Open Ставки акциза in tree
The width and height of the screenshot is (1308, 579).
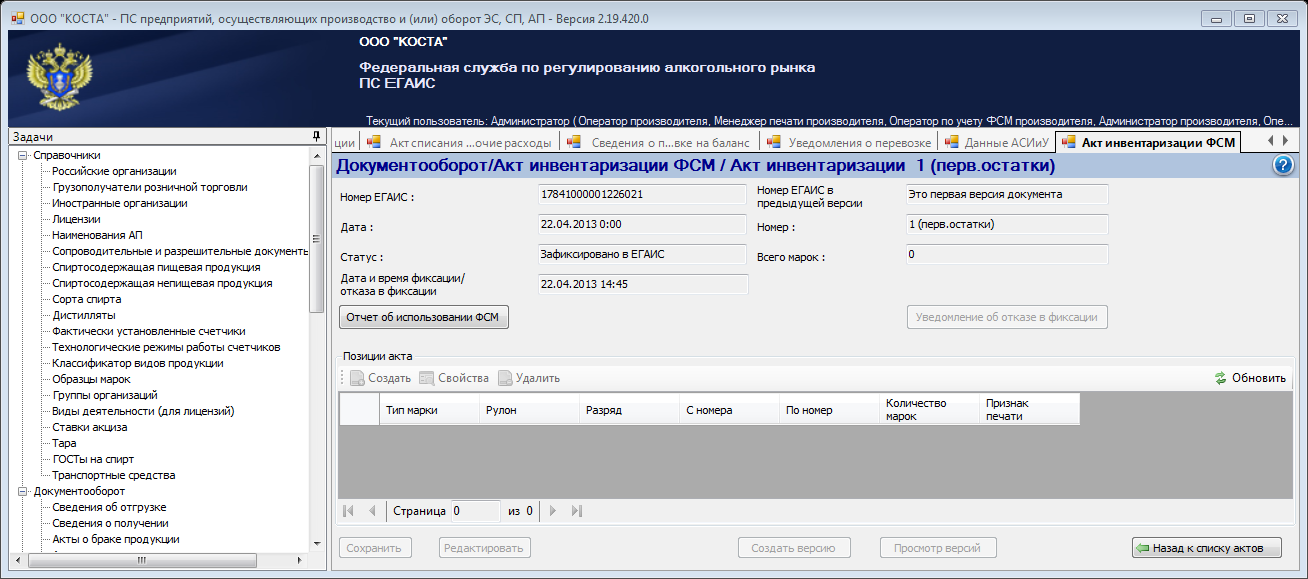pos(90,427)
